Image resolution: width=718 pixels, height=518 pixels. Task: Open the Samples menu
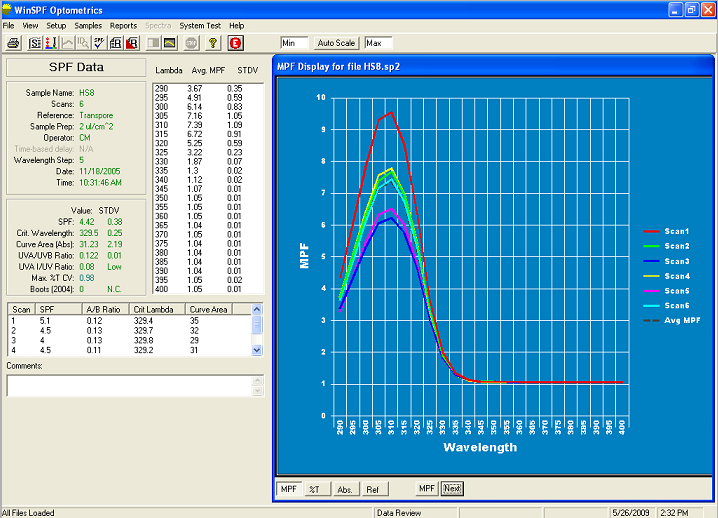(88, 24)
